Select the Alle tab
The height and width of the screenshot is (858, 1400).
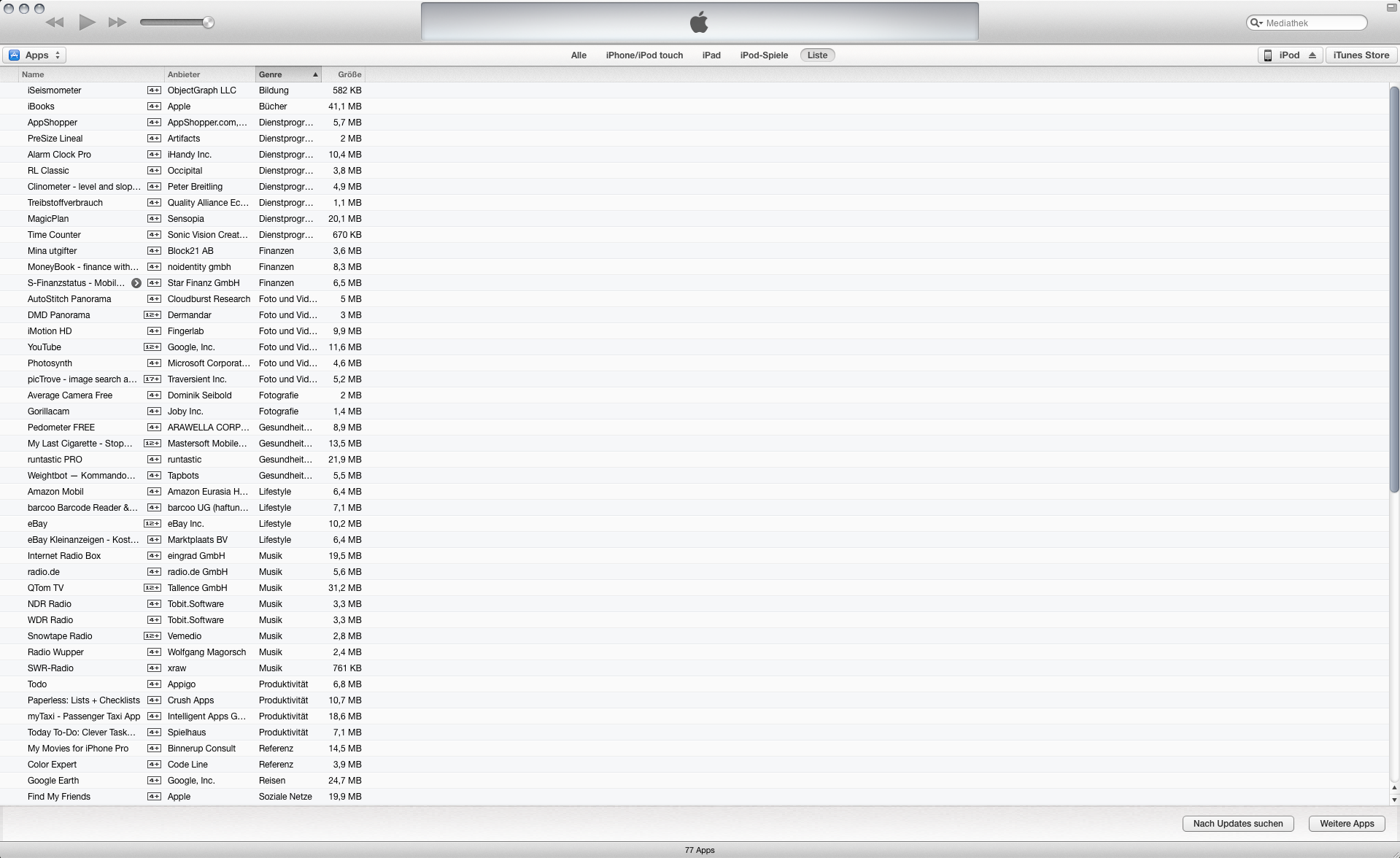coord(579,55)
